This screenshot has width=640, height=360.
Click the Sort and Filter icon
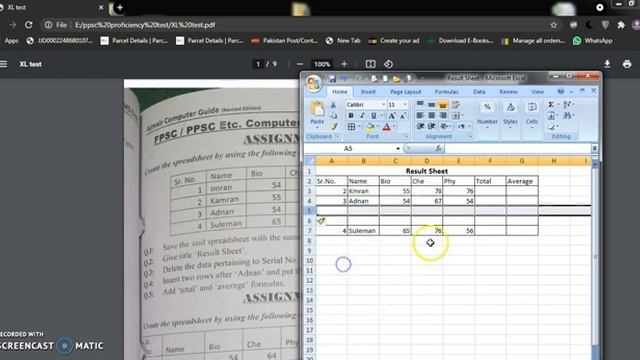(x=567, y=105)
